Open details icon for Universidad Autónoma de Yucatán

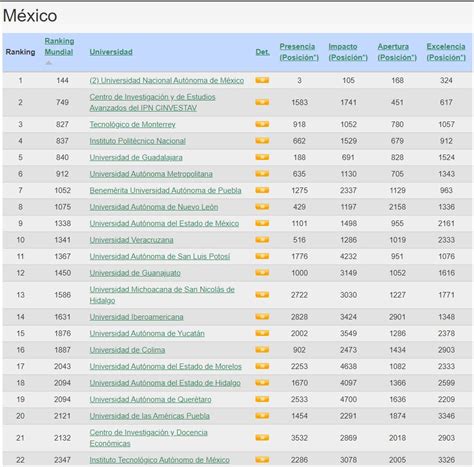coord(262,333)
